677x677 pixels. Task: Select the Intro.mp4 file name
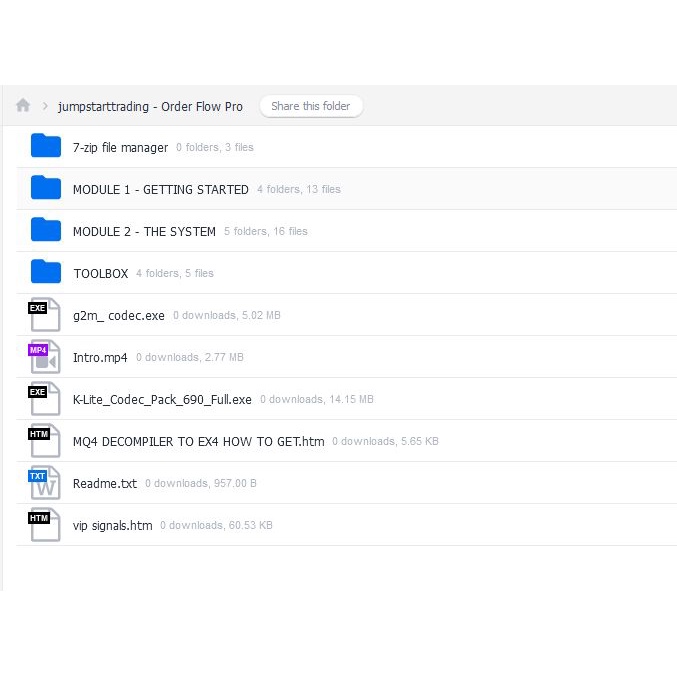click(x=100, y=357)
